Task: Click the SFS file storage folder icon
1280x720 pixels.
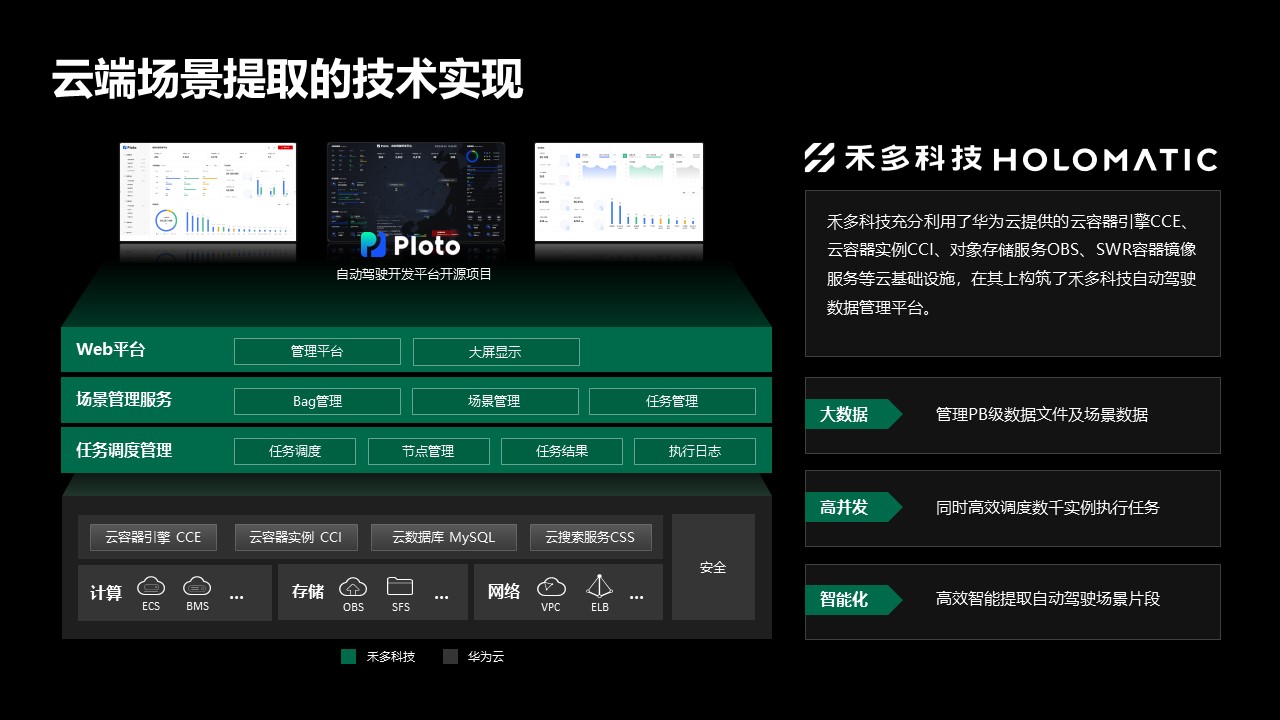Action: [400, 586]
